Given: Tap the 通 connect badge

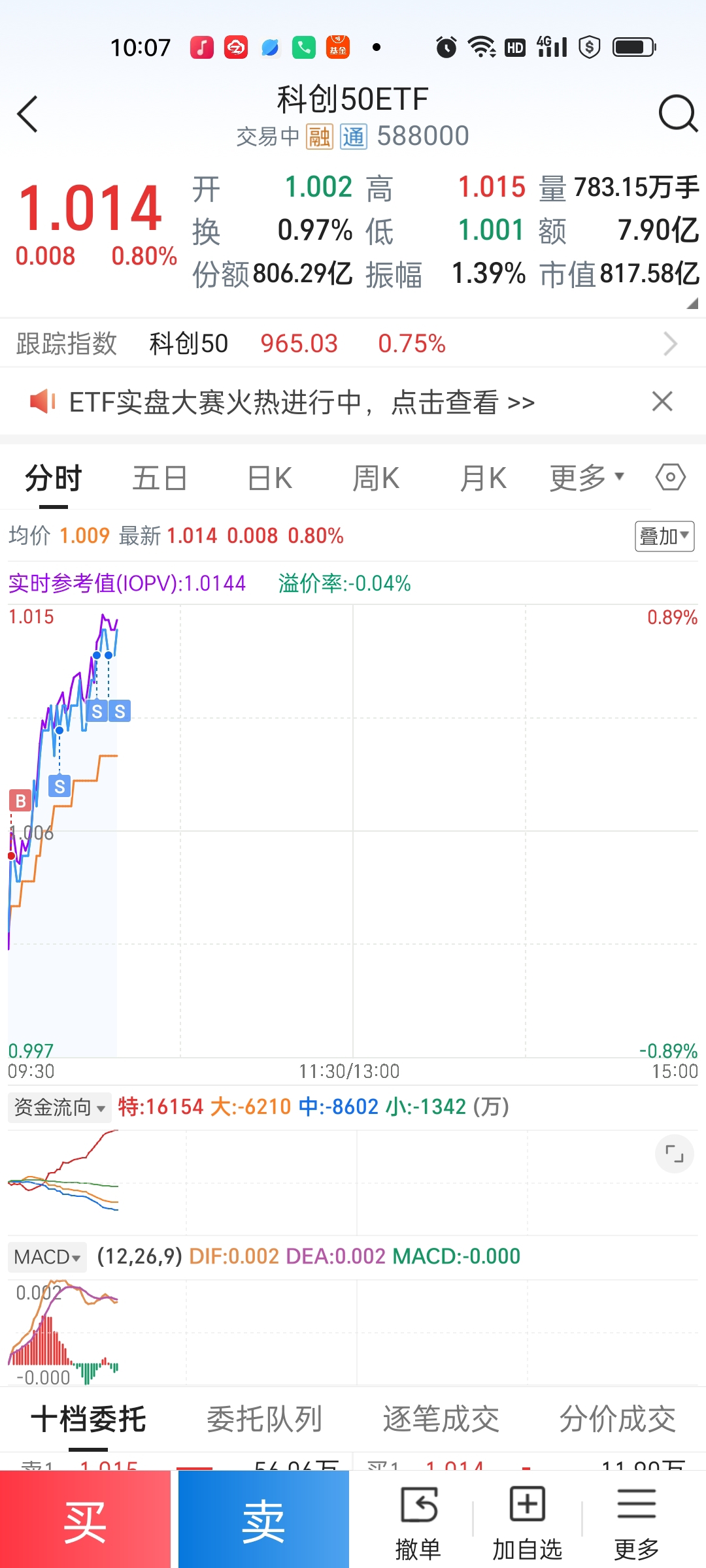Looking at the screenshot, I should click(353, 137).
